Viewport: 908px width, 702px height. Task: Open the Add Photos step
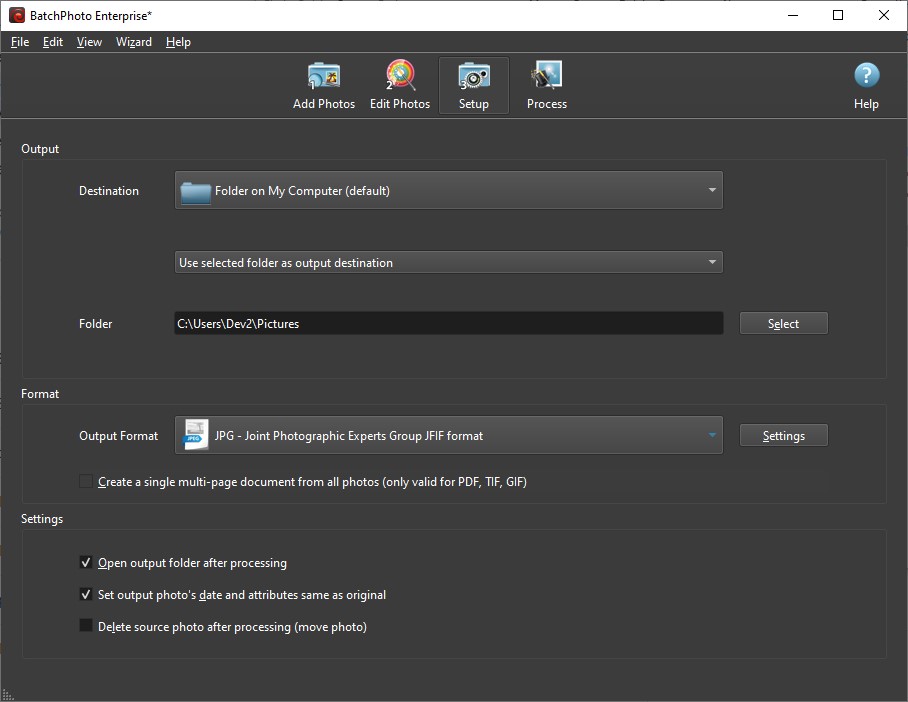pyautogui.click(x=324, y=86)
